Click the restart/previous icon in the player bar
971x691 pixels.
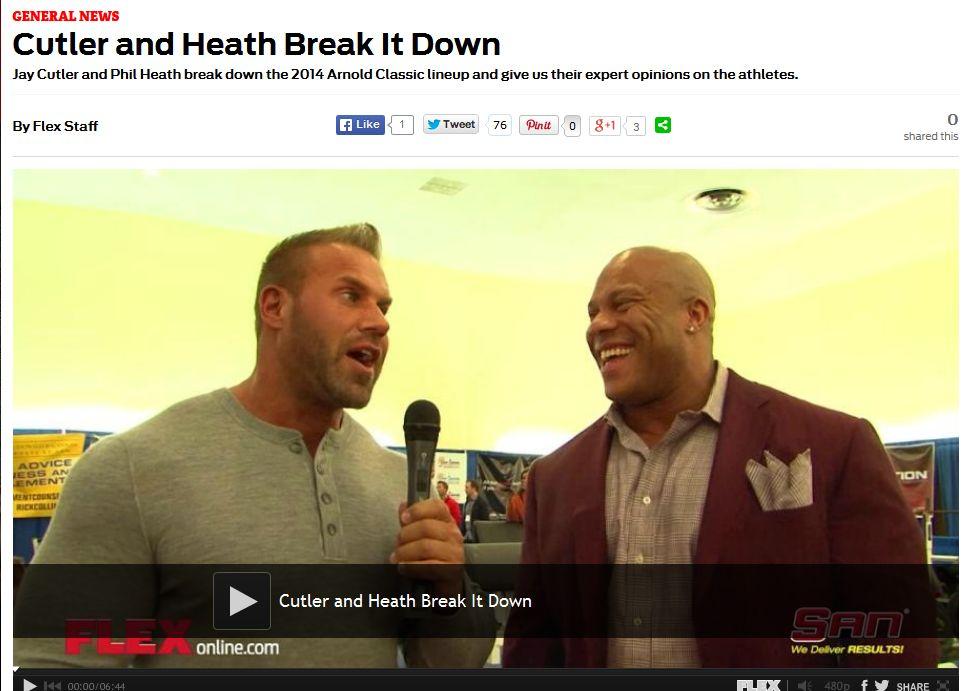point(53,685)
